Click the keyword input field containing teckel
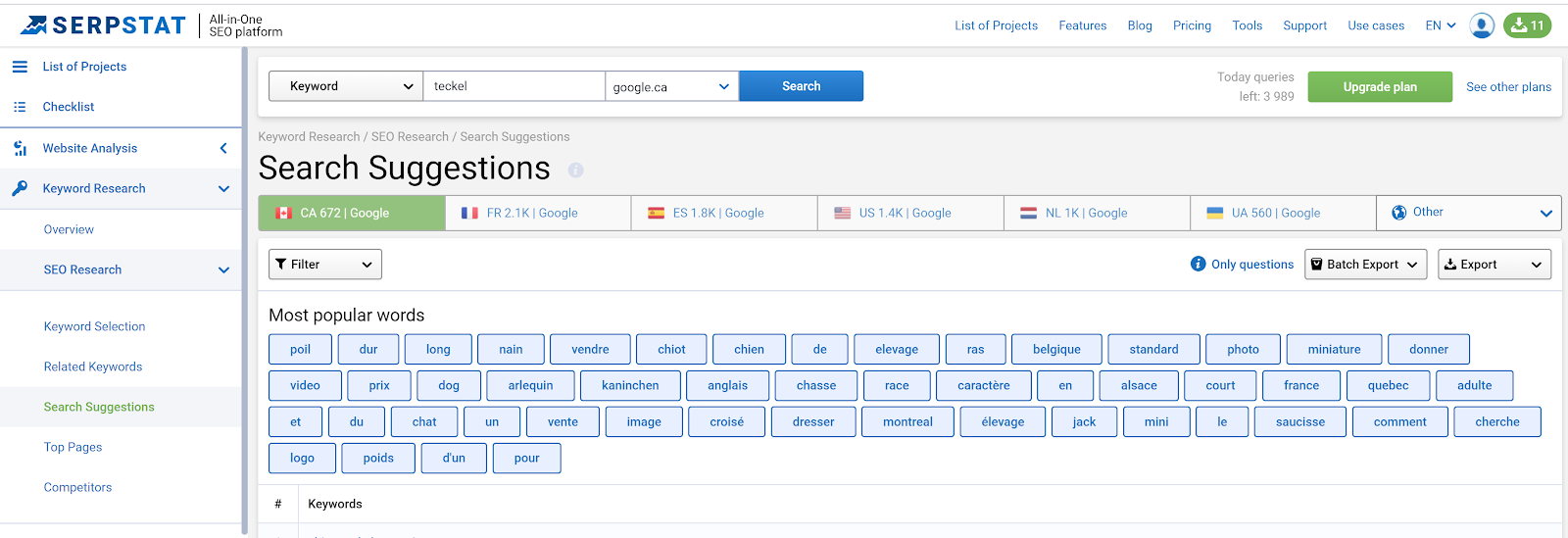The width and height of the screenshot is (1568, 538). pos(514,86)
